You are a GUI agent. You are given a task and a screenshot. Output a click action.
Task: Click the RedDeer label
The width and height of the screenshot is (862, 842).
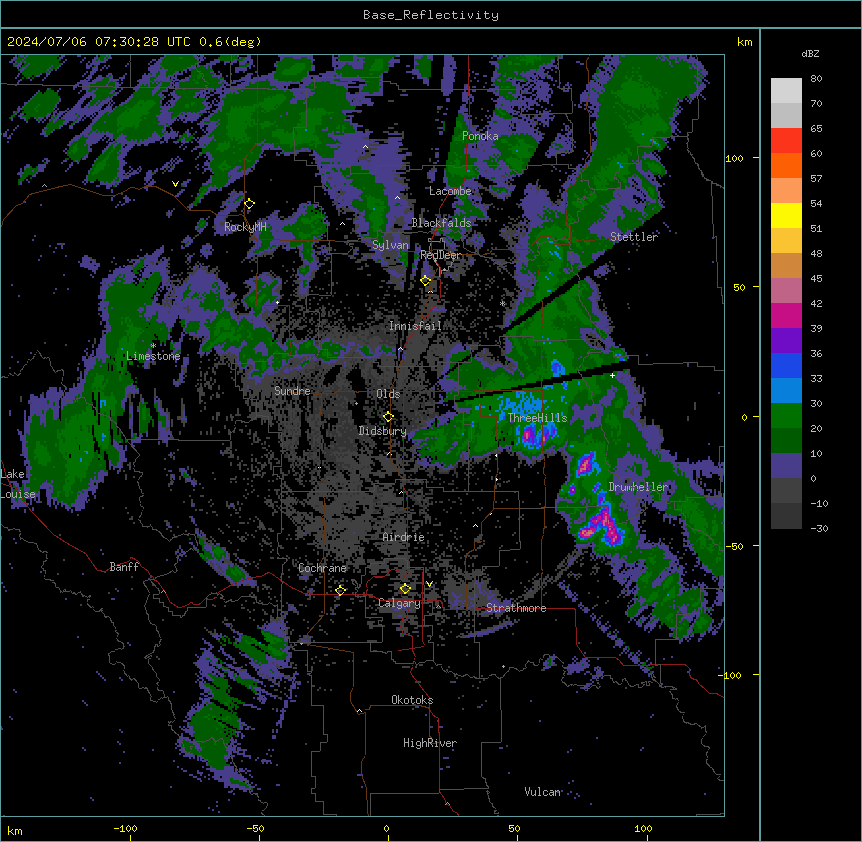[x=441, y=255]
